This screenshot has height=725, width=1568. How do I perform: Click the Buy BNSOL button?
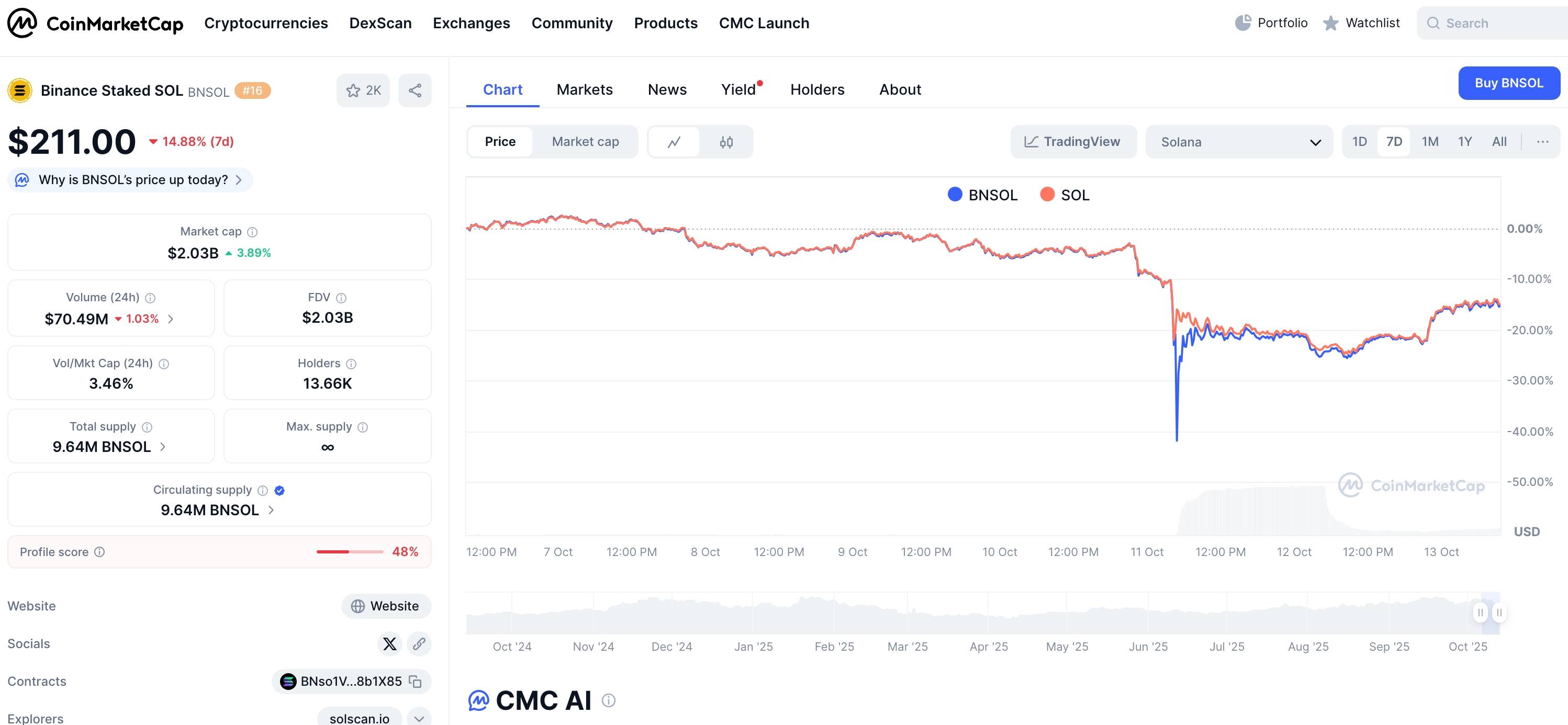pyautogui.click(x=1508, y=83)
